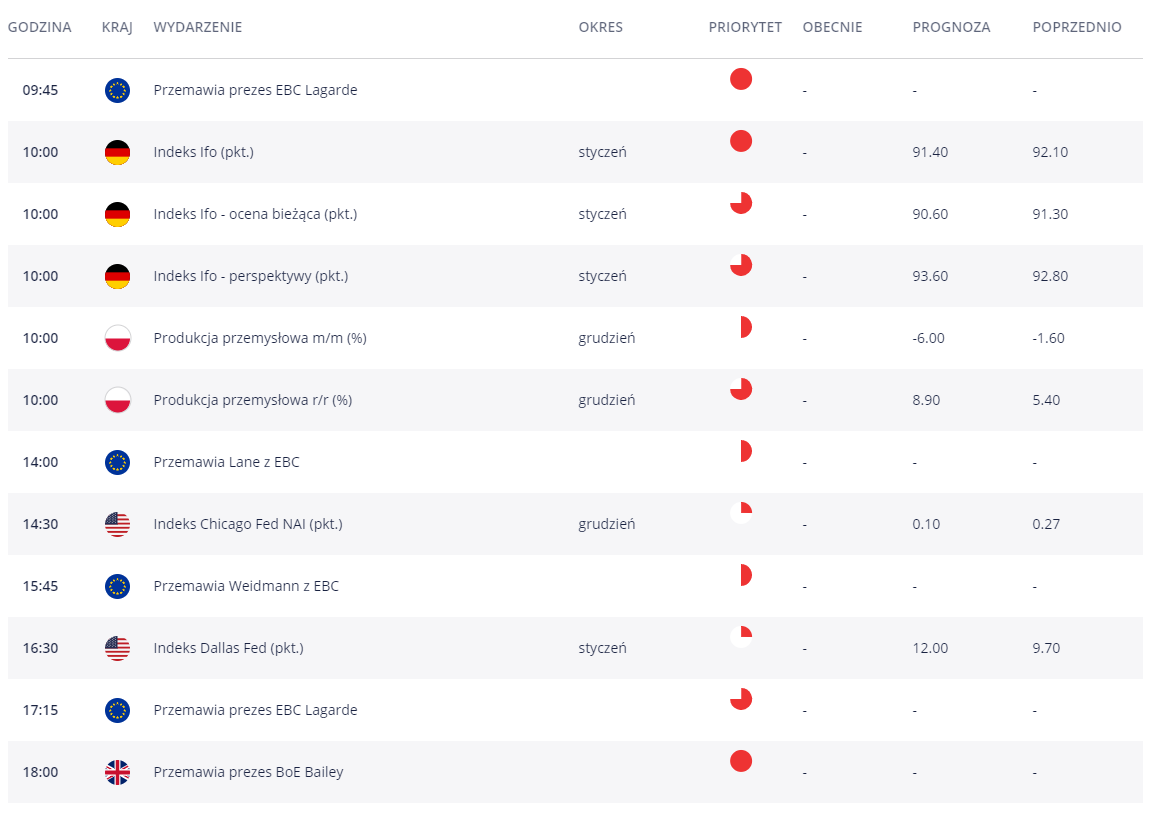The height and width of the screenshot is (819, 1163).
Task: Click the PRIORYTET column header
Action: tap(745, 27)
